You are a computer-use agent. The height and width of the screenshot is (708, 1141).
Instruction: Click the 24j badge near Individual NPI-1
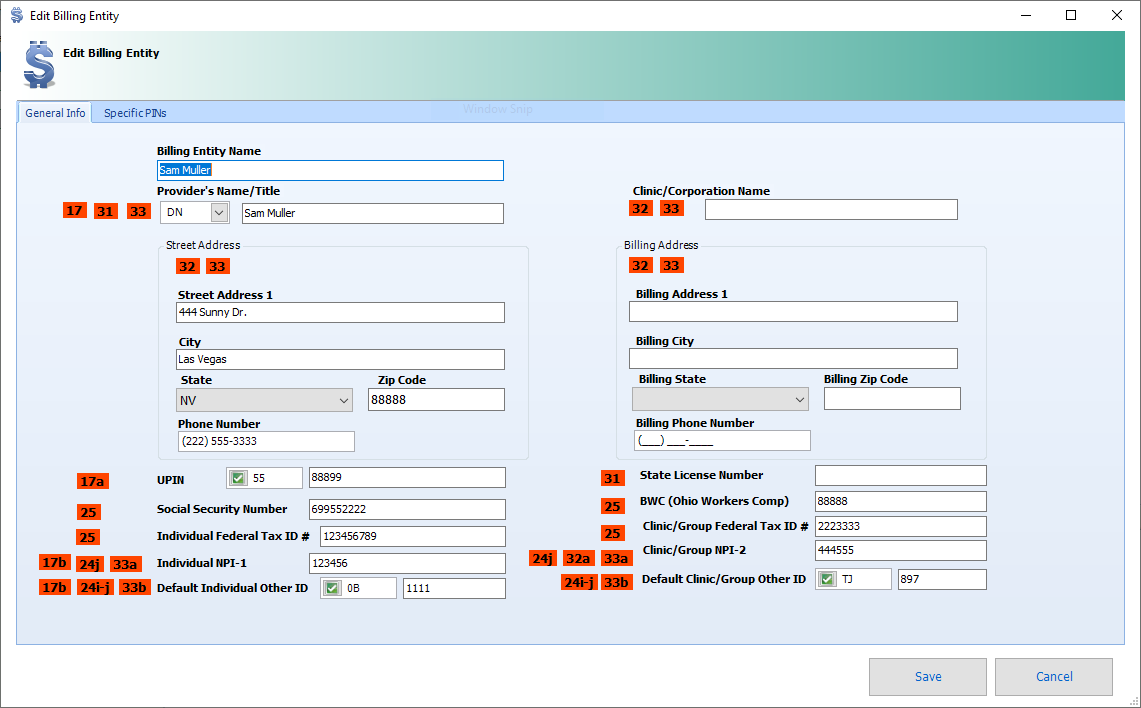pyautogui.click(x=89, y=563)
